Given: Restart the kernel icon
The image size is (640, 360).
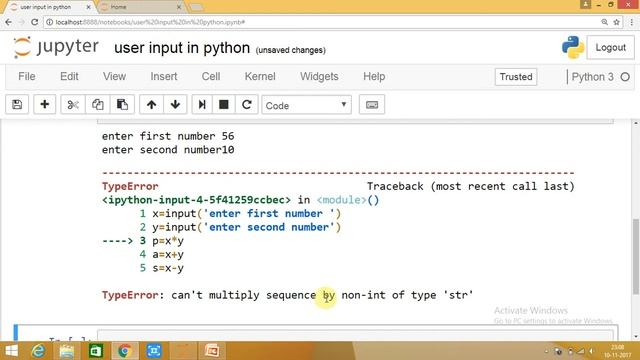Looking at the screenshot, I should (247, 105).
